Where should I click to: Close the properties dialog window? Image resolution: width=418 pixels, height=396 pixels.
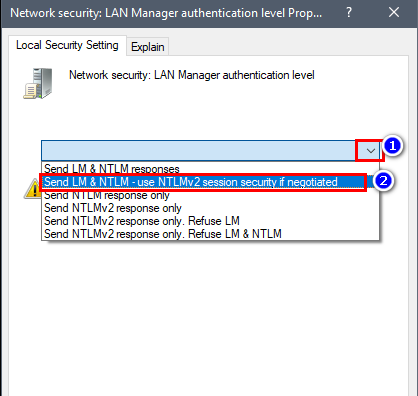tap(394, 13)
